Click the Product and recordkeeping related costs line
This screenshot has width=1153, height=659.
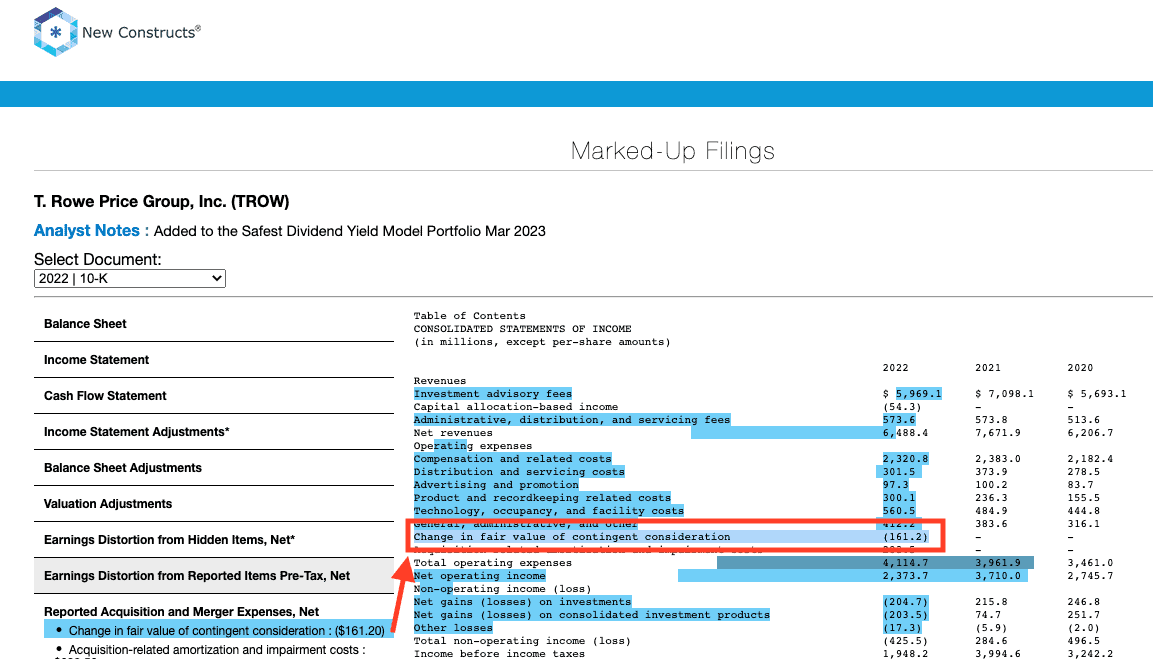pos(542,498)
